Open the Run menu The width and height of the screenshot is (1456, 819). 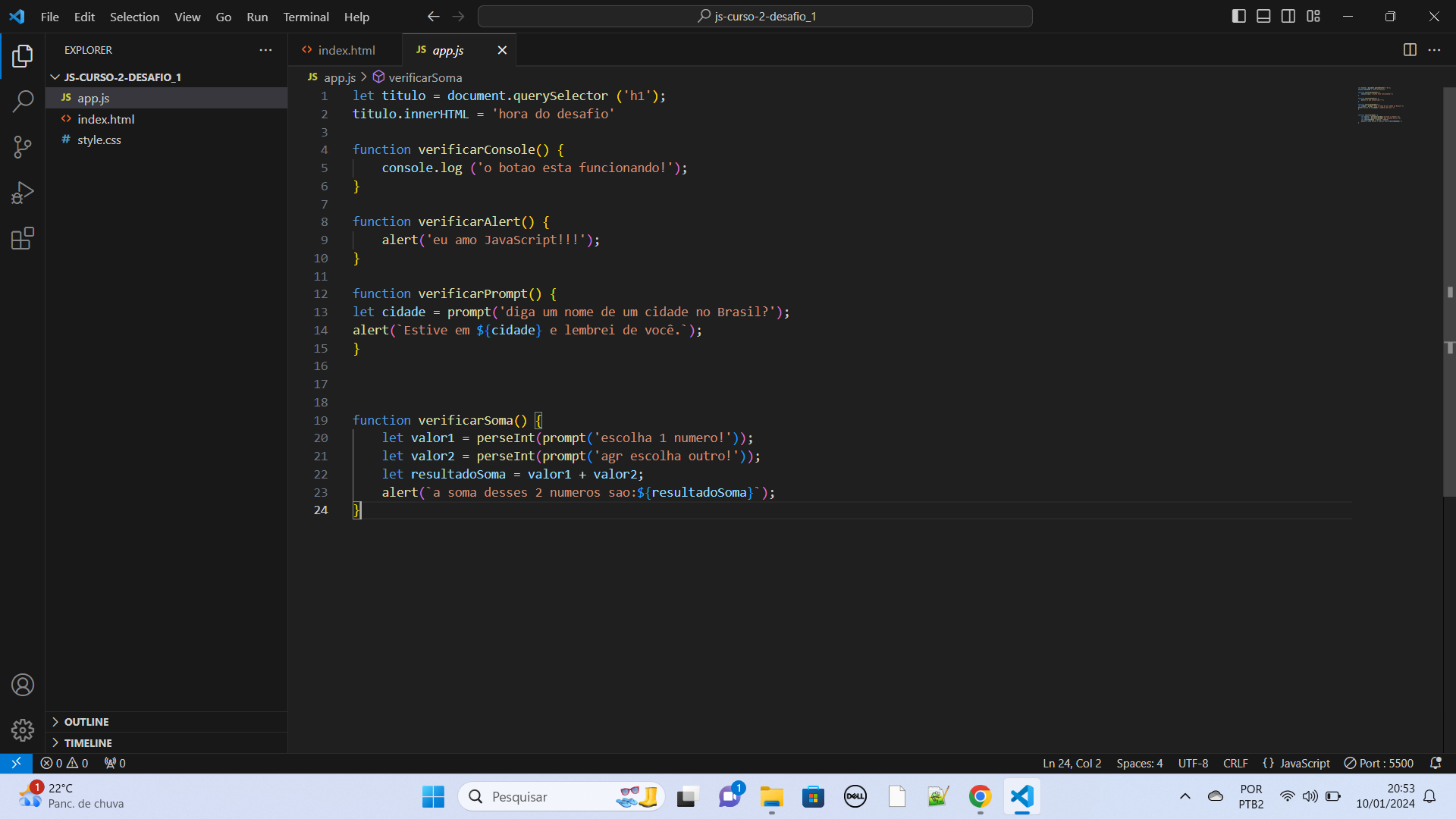pyautogui.click(x=257, y=17)
